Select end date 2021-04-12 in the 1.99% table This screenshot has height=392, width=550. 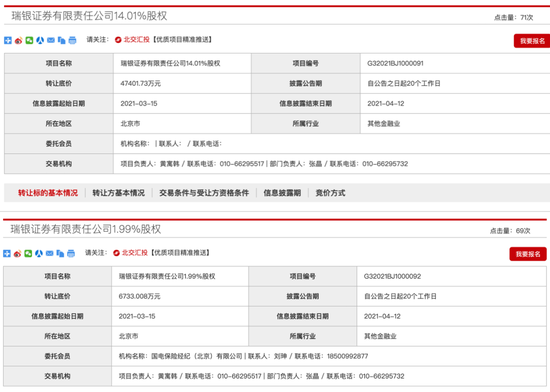pyautogui.click(x=382, y=316)
